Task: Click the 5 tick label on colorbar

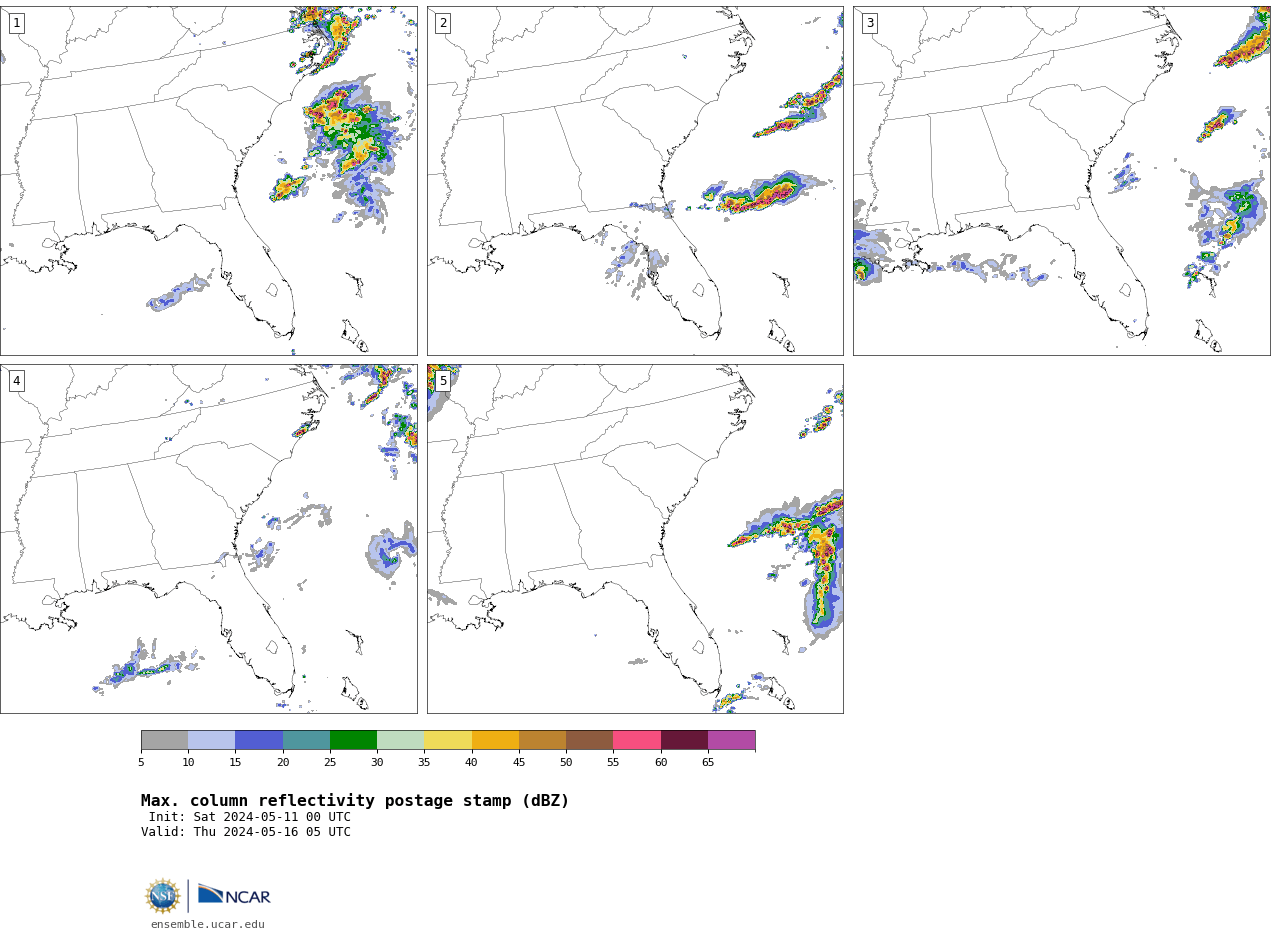Action: [x=141, y=763]
